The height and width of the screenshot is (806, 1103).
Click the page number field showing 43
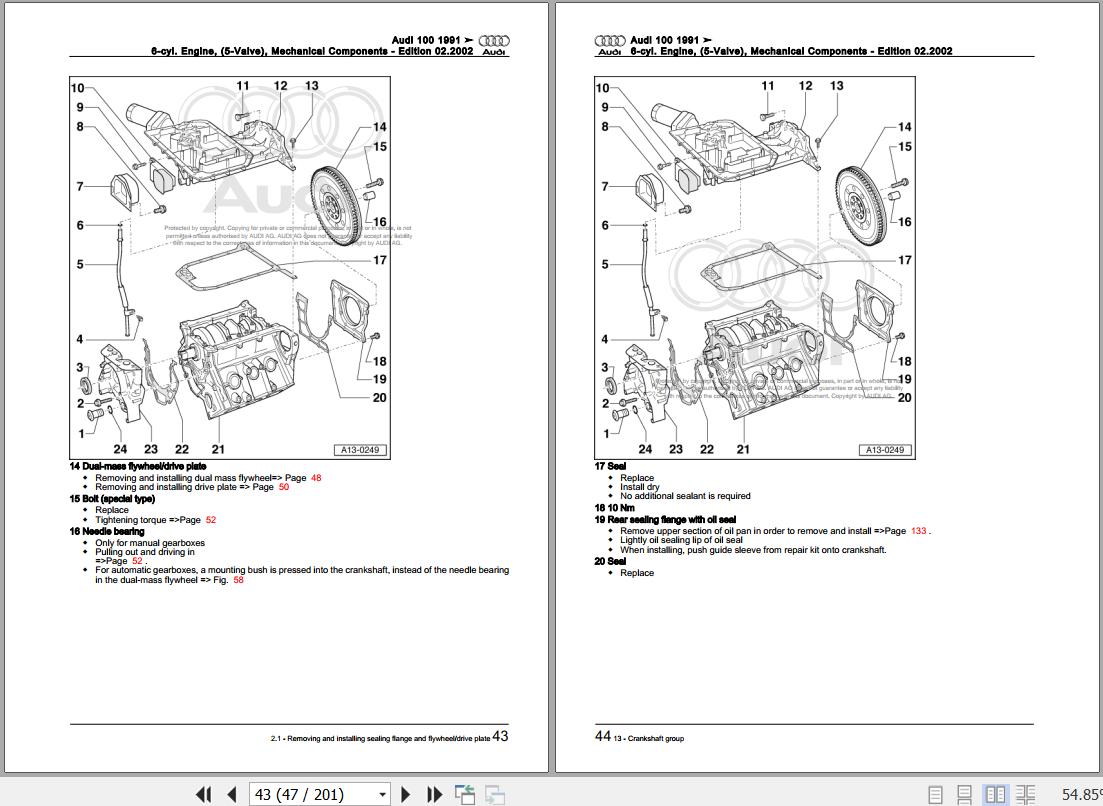(310, 794)
